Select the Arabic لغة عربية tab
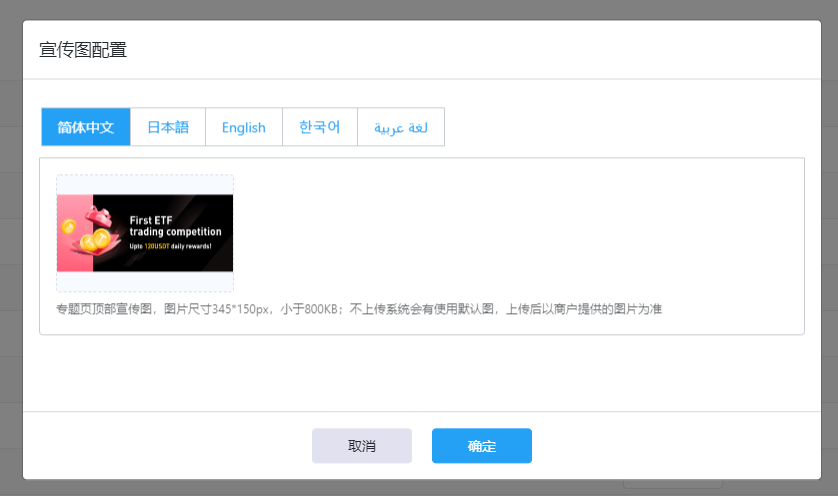Viewport: 838px width, 496px height. (x=401, y=127)
